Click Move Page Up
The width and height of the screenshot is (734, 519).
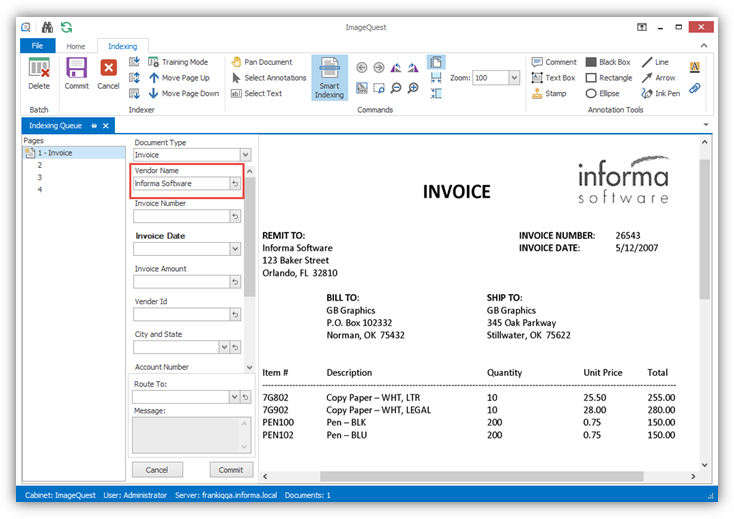(x=179, y=78)
